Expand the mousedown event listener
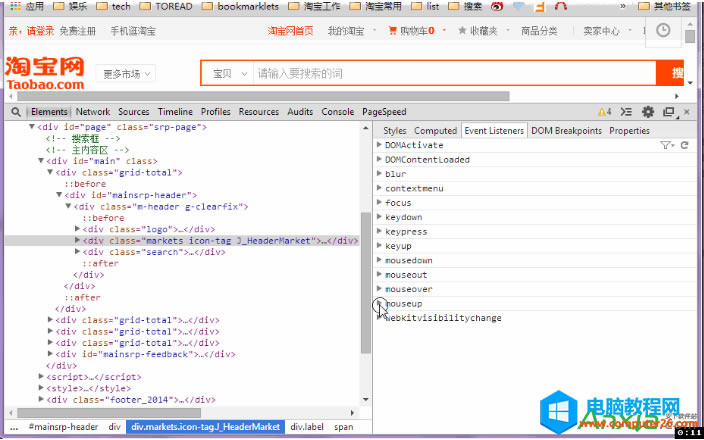 pyautogui.click(x=380, y=260)
